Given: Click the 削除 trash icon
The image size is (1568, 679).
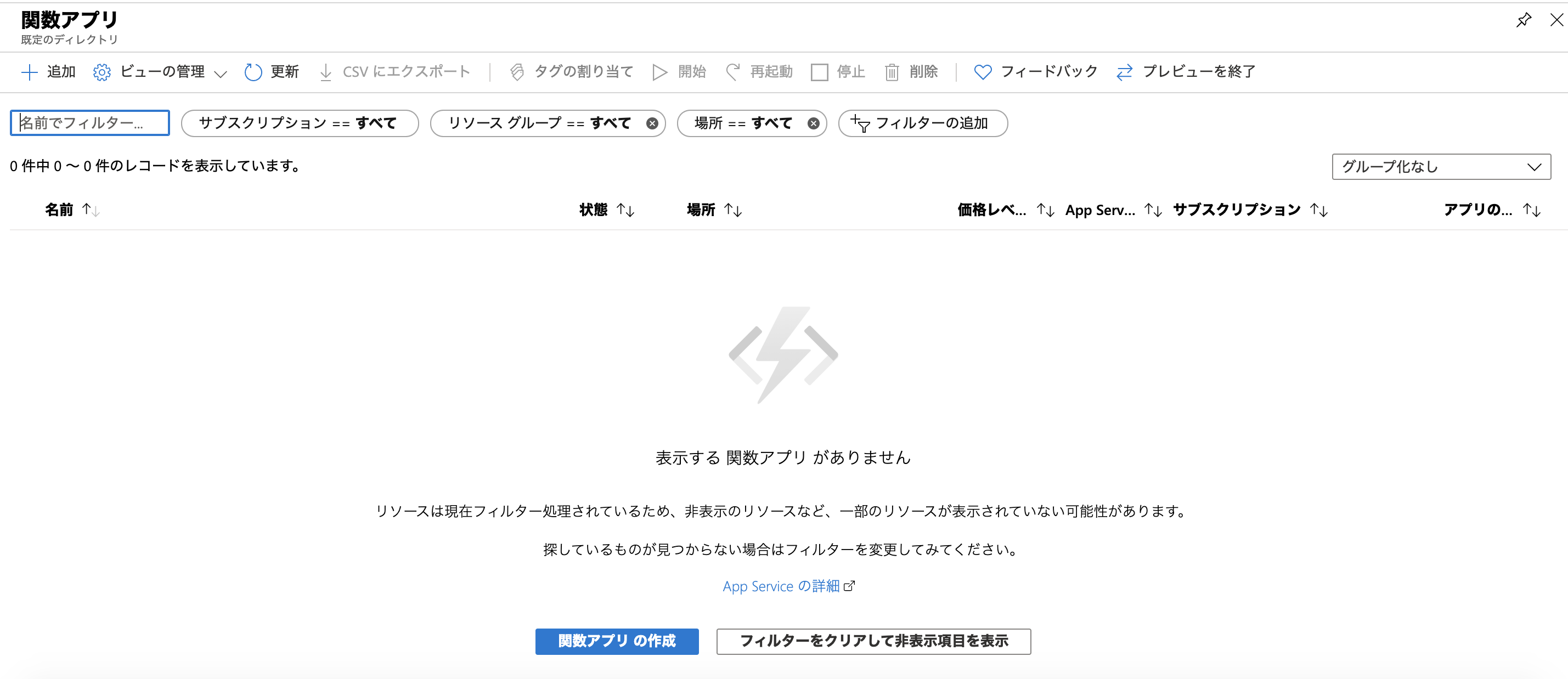Looking at the screenshot, I should coord(891,72).
